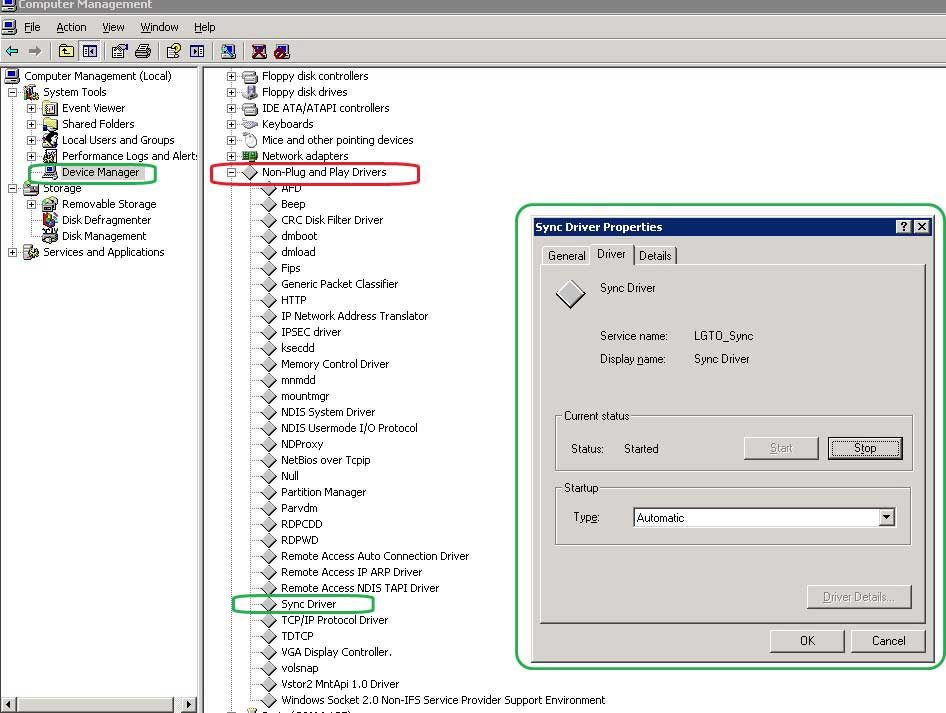Open the Help menu
946x713 pixels.
(x=205, y=27)
